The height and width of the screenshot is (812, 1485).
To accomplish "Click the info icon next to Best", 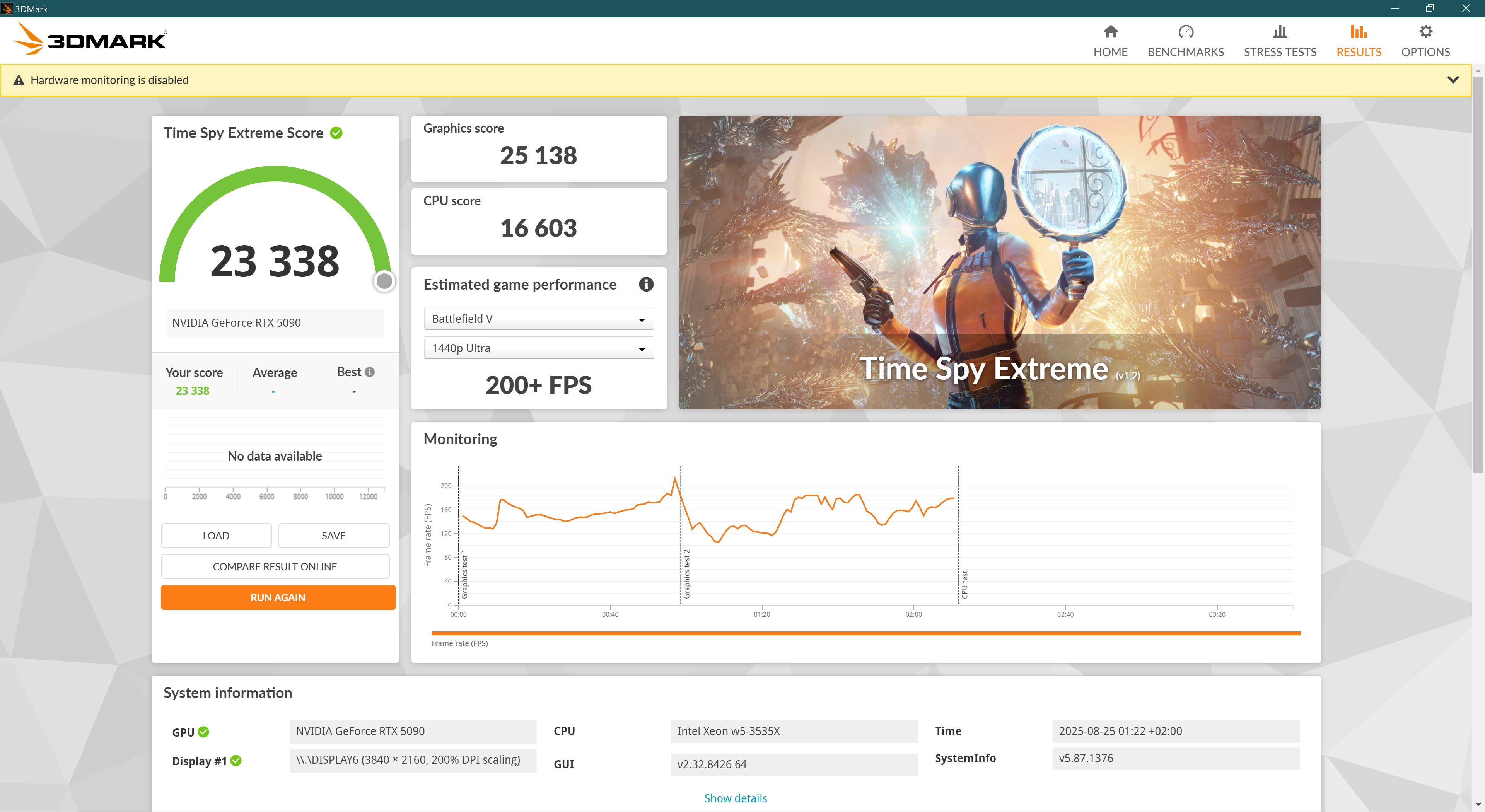I will 370,372.
